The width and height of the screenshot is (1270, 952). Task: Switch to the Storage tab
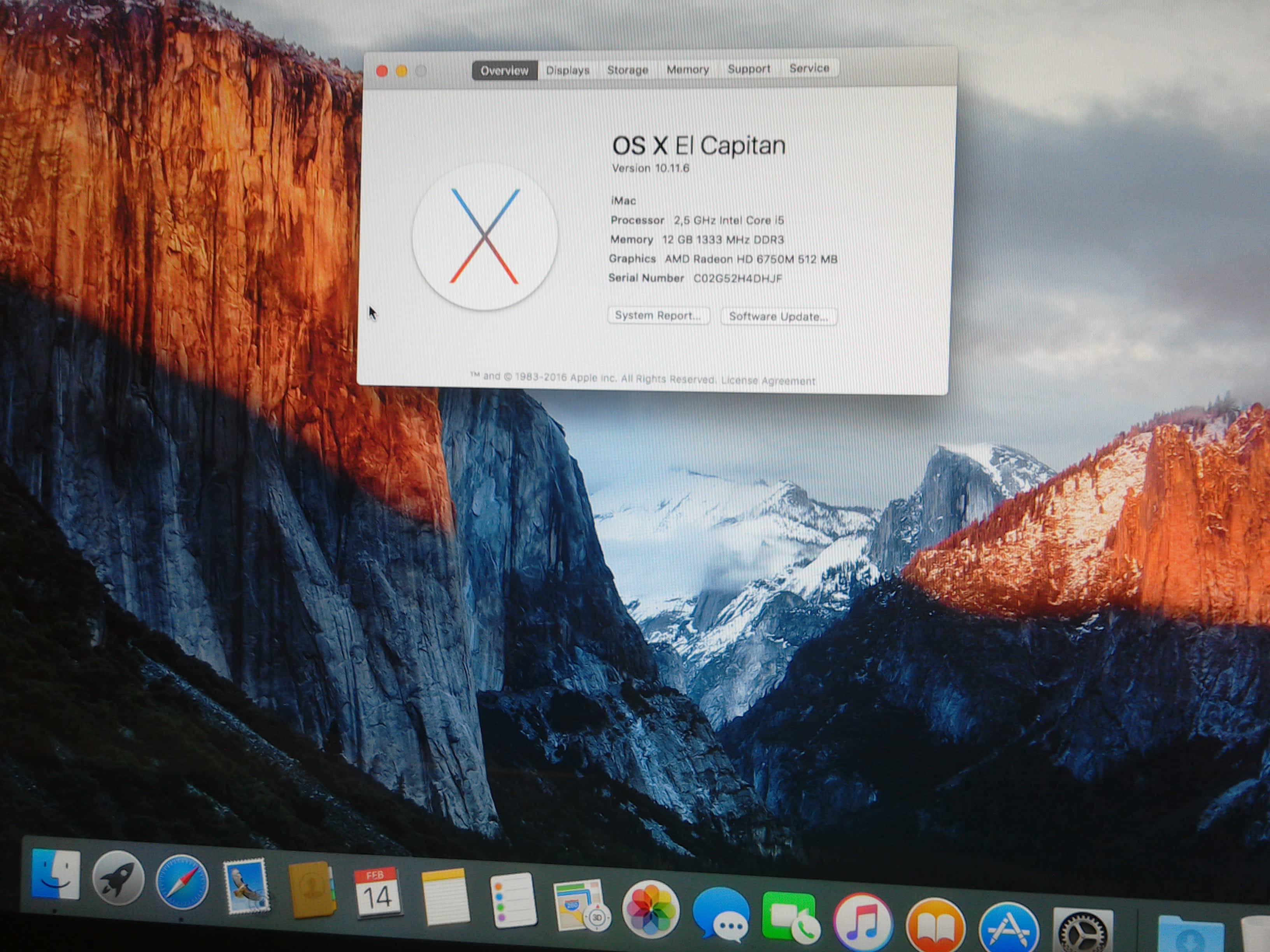click(627, 70)
